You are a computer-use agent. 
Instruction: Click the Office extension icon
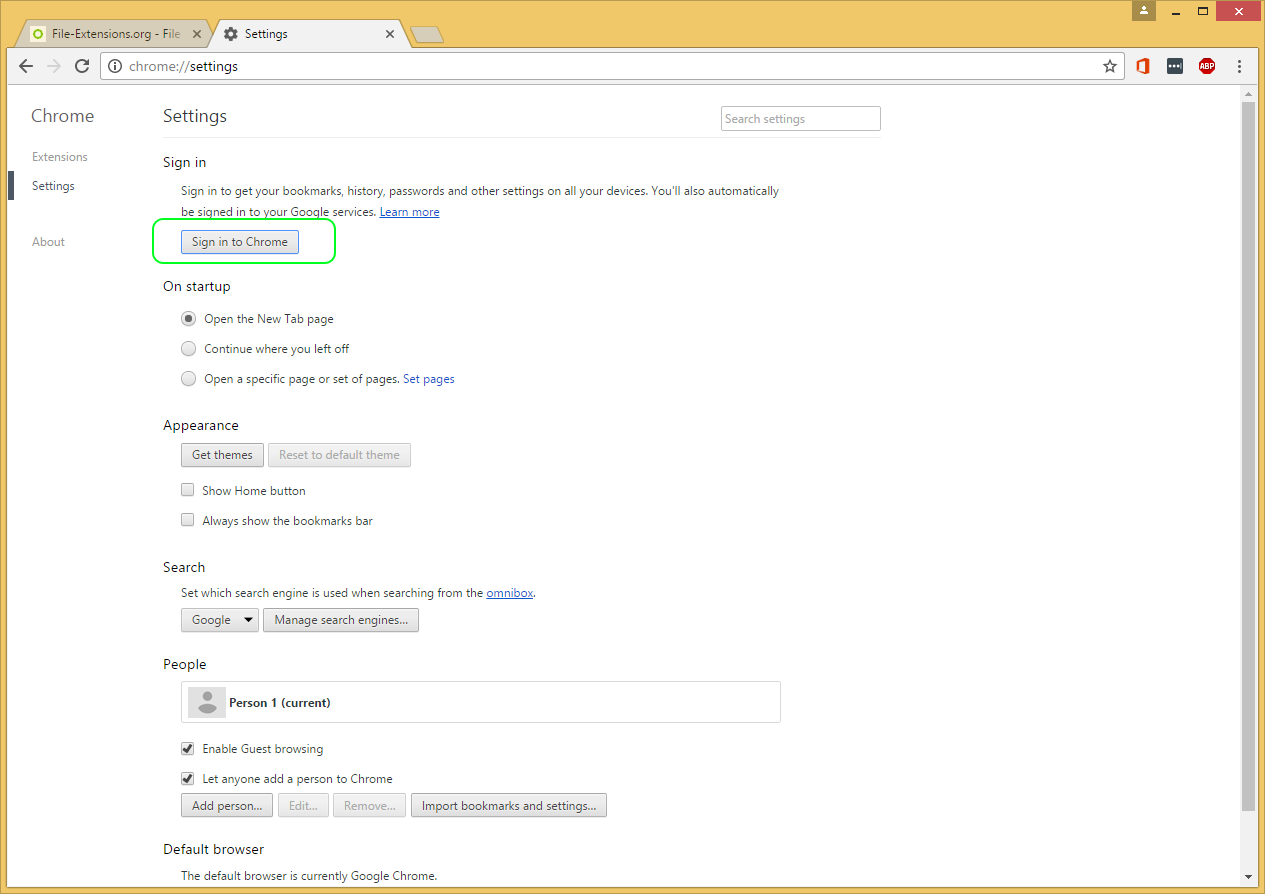tap(1142, 66)
